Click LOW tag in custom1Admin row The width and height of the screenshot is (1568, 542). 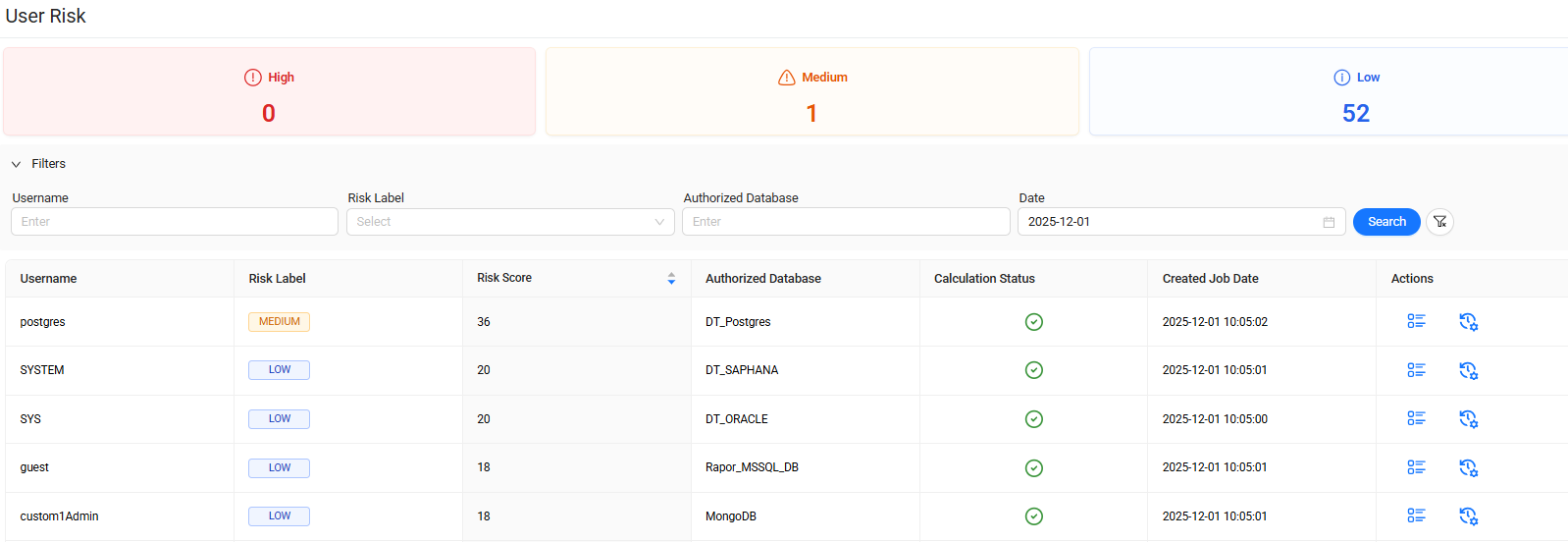click(280, 516)
